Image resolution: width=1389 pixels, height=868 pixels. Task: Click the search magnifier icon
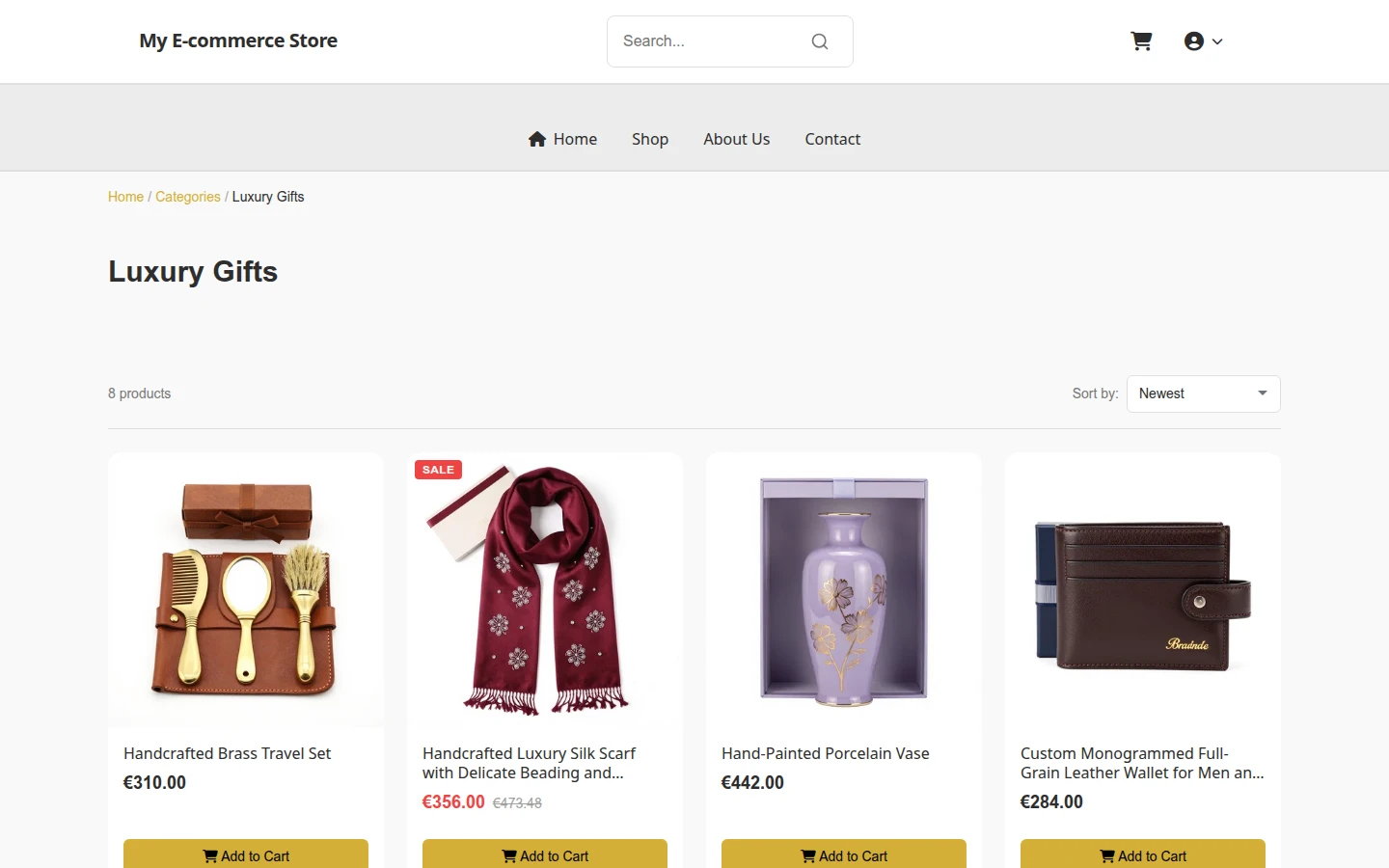coord(820,41)
